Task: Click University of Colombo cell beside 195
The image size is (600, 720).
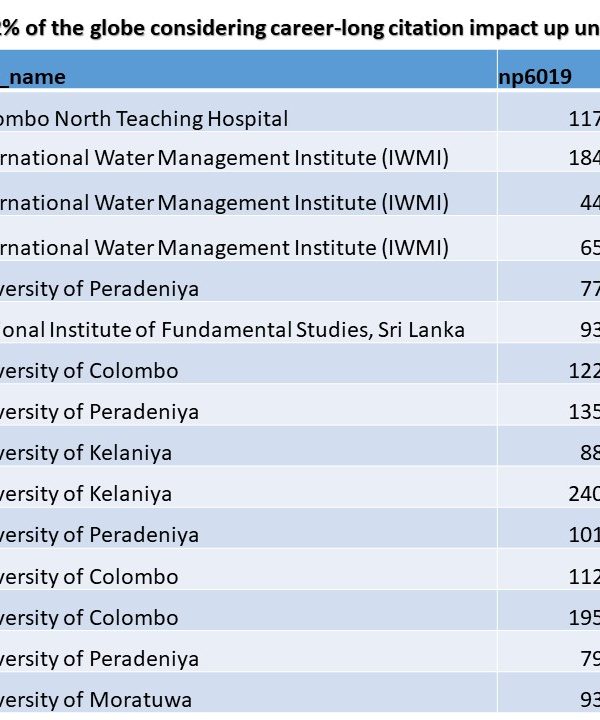Action: click(x=89, y=617)
